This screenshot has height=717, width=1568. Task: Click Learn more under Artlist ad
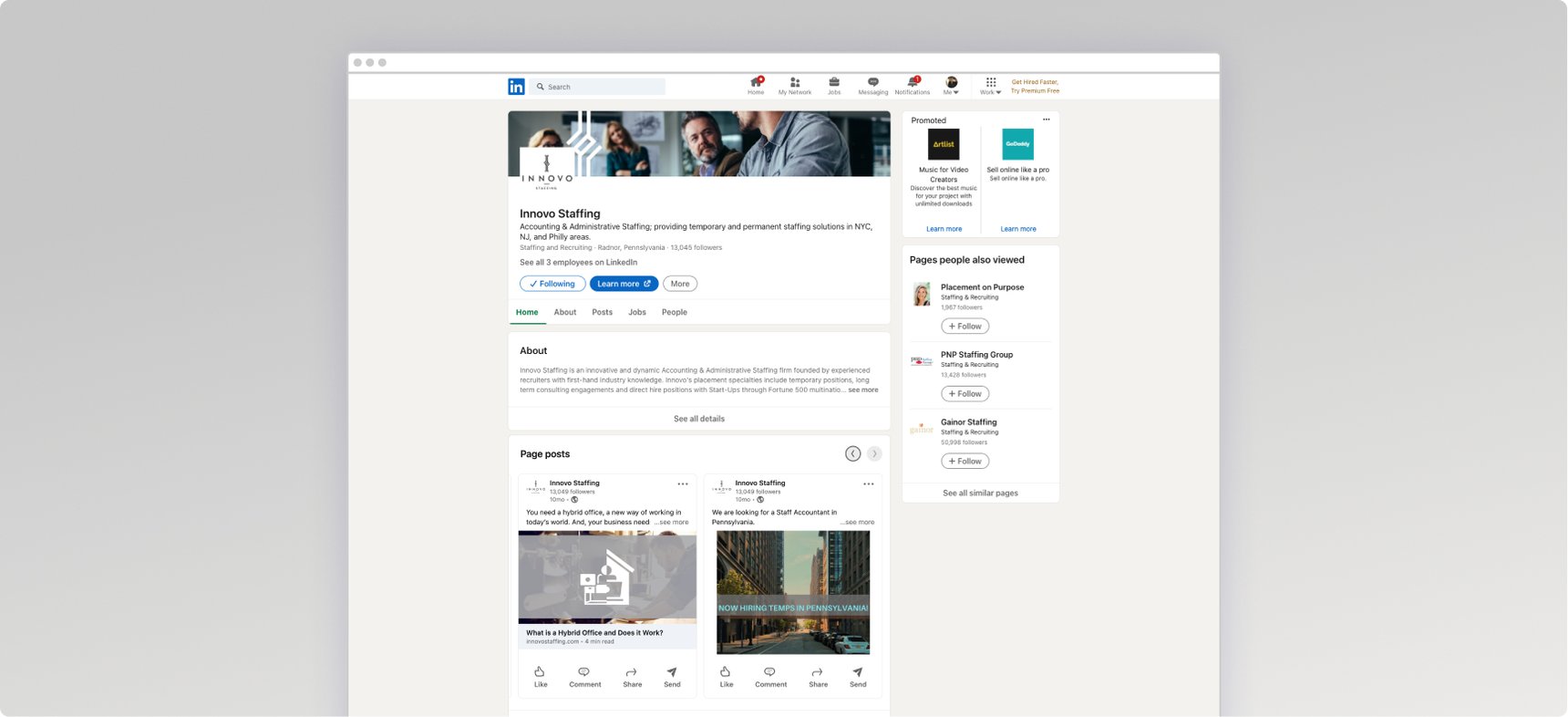(x=944, y=229)
